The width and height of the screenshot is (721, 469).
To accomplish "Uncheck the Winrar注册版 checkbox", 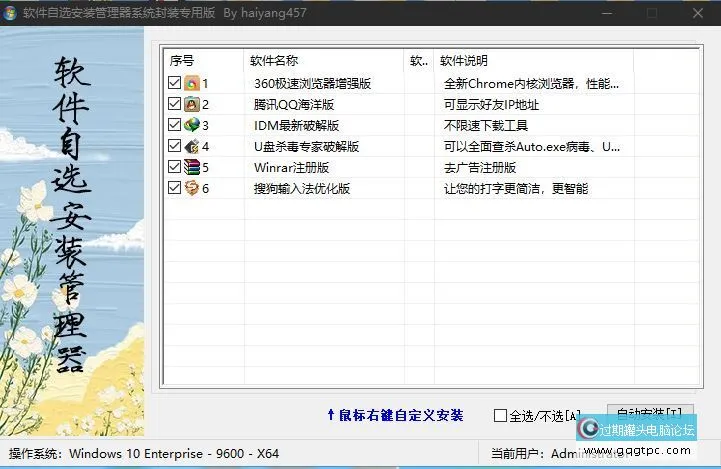I will 174,166.
